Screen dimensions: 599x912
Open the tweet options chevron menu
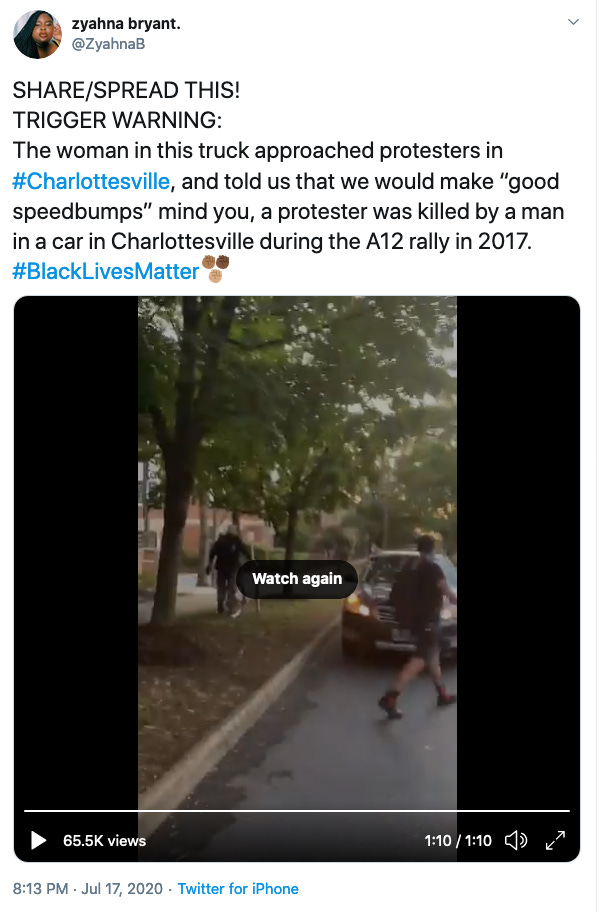point(573,22)
